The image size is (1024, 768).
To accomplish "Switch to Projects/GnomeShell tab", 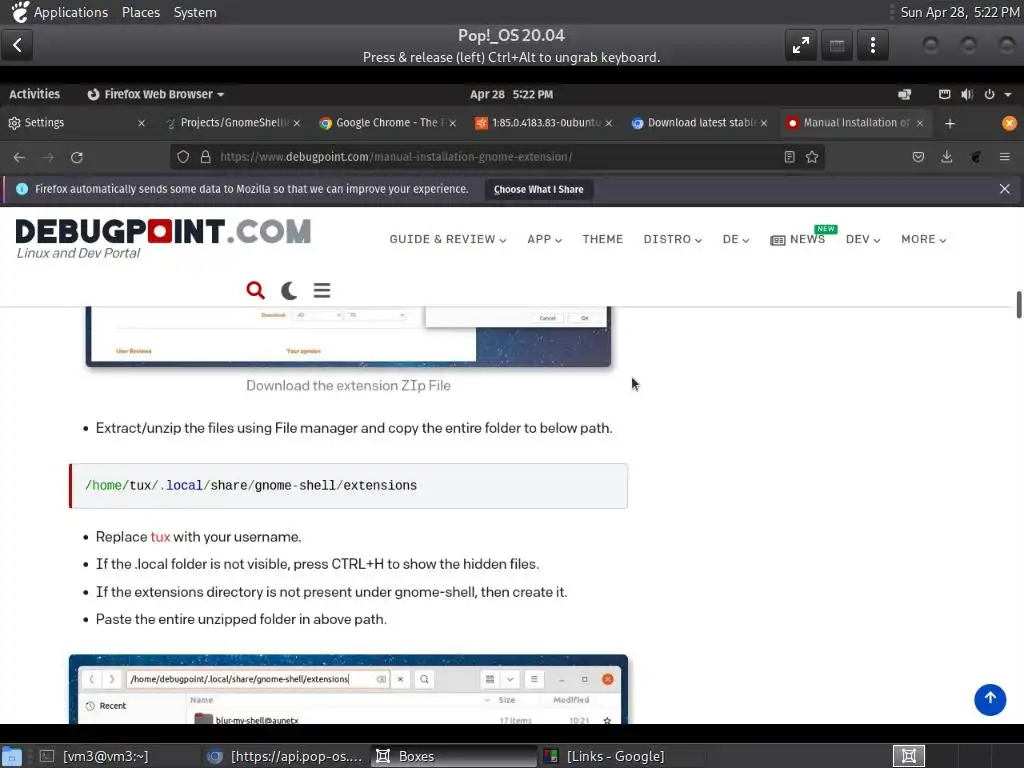I will click(x=232, y=123).
